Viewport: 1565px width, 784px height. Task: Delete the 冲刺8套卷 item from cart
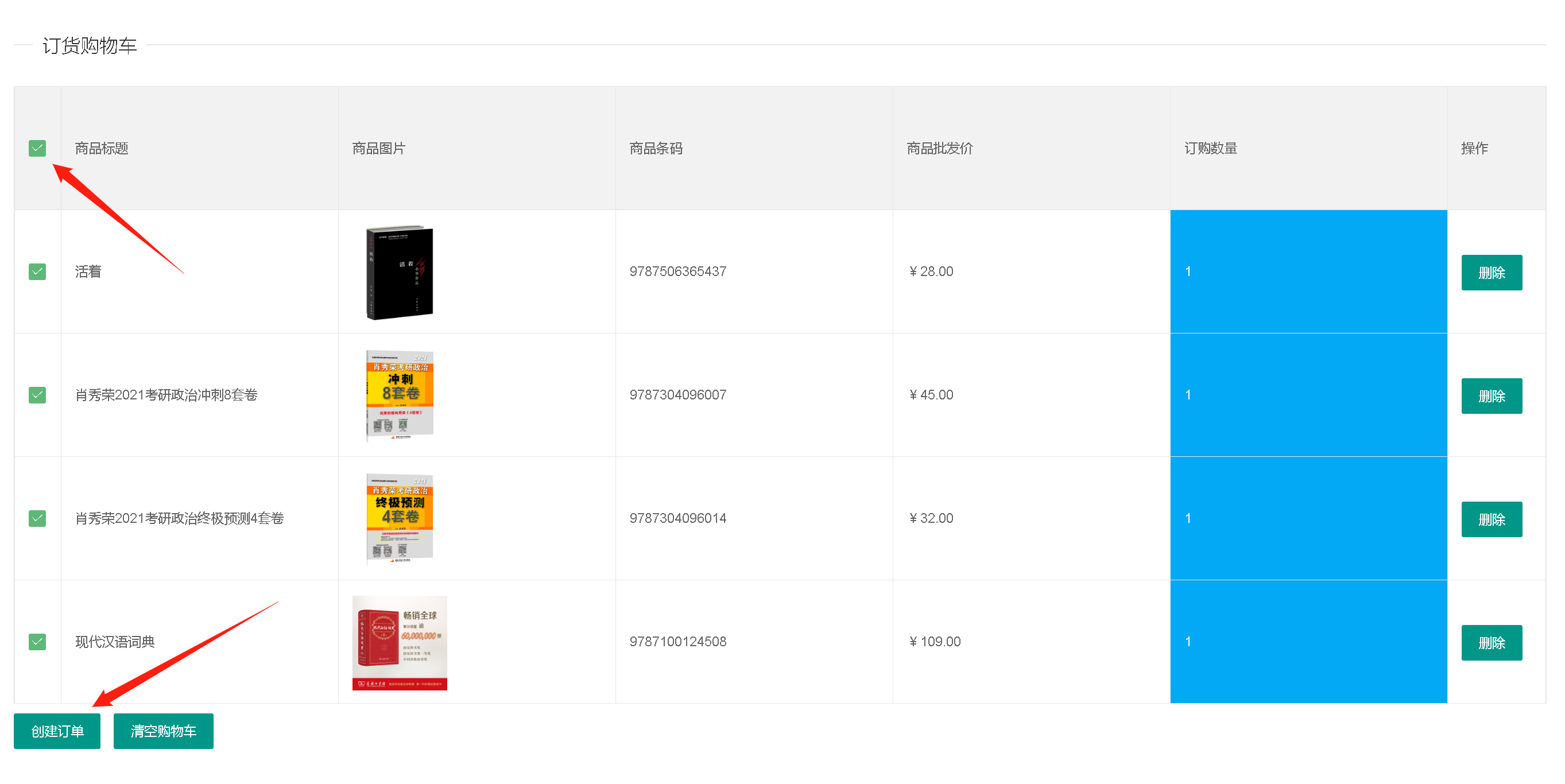click(x=1491, y=396)
